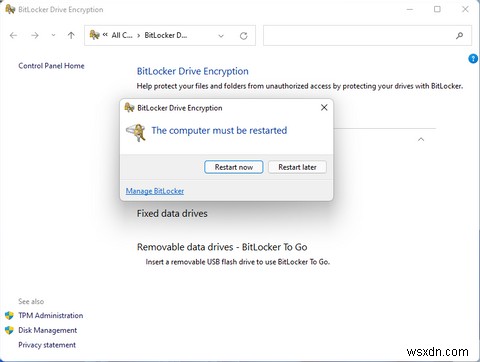Open Control Panel Home link
480x362 pixels.
pyautogui.click(x=51, y=66)
